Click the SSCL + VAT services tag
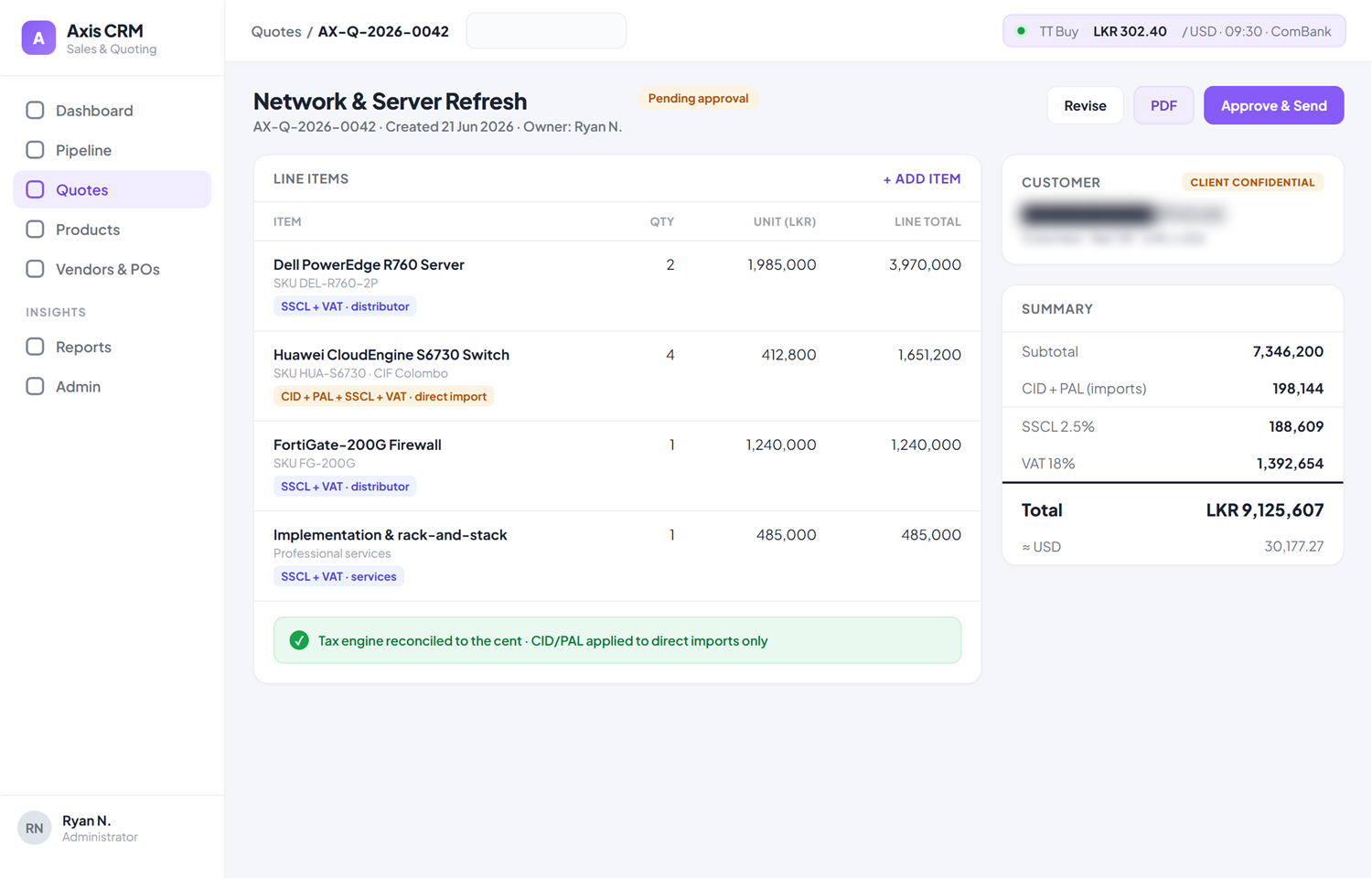 [x=338, y=576]
